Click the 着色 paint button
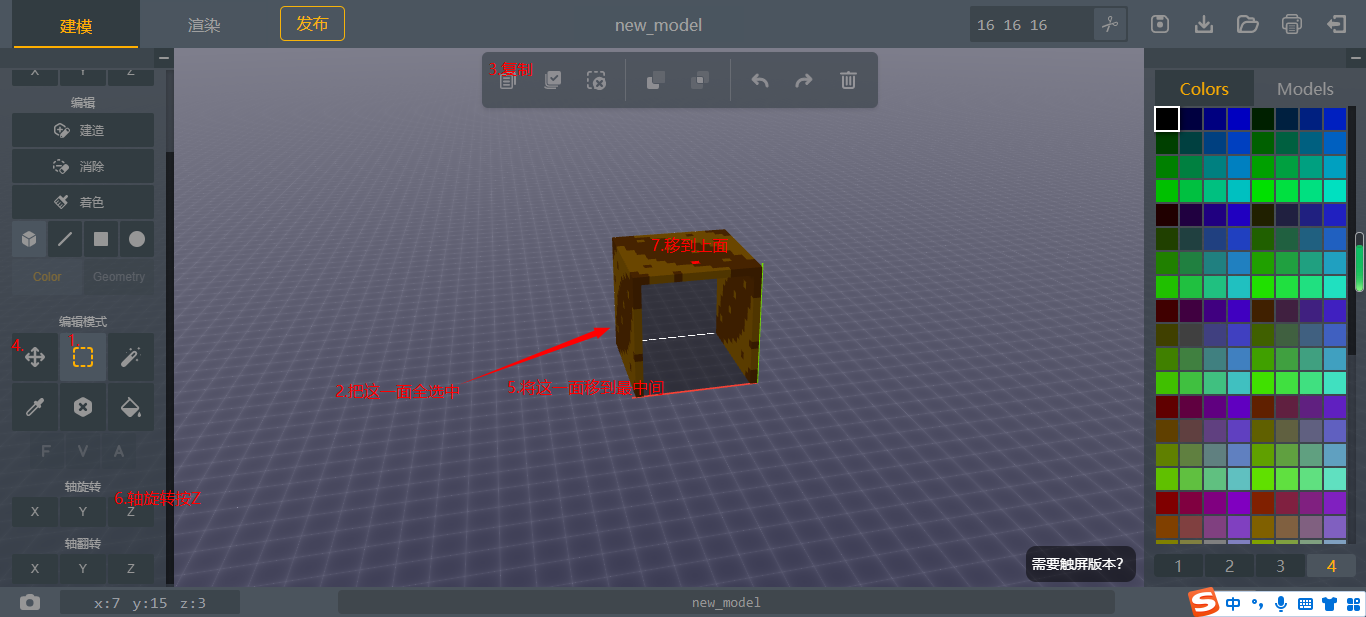 [x=83, y=202]
